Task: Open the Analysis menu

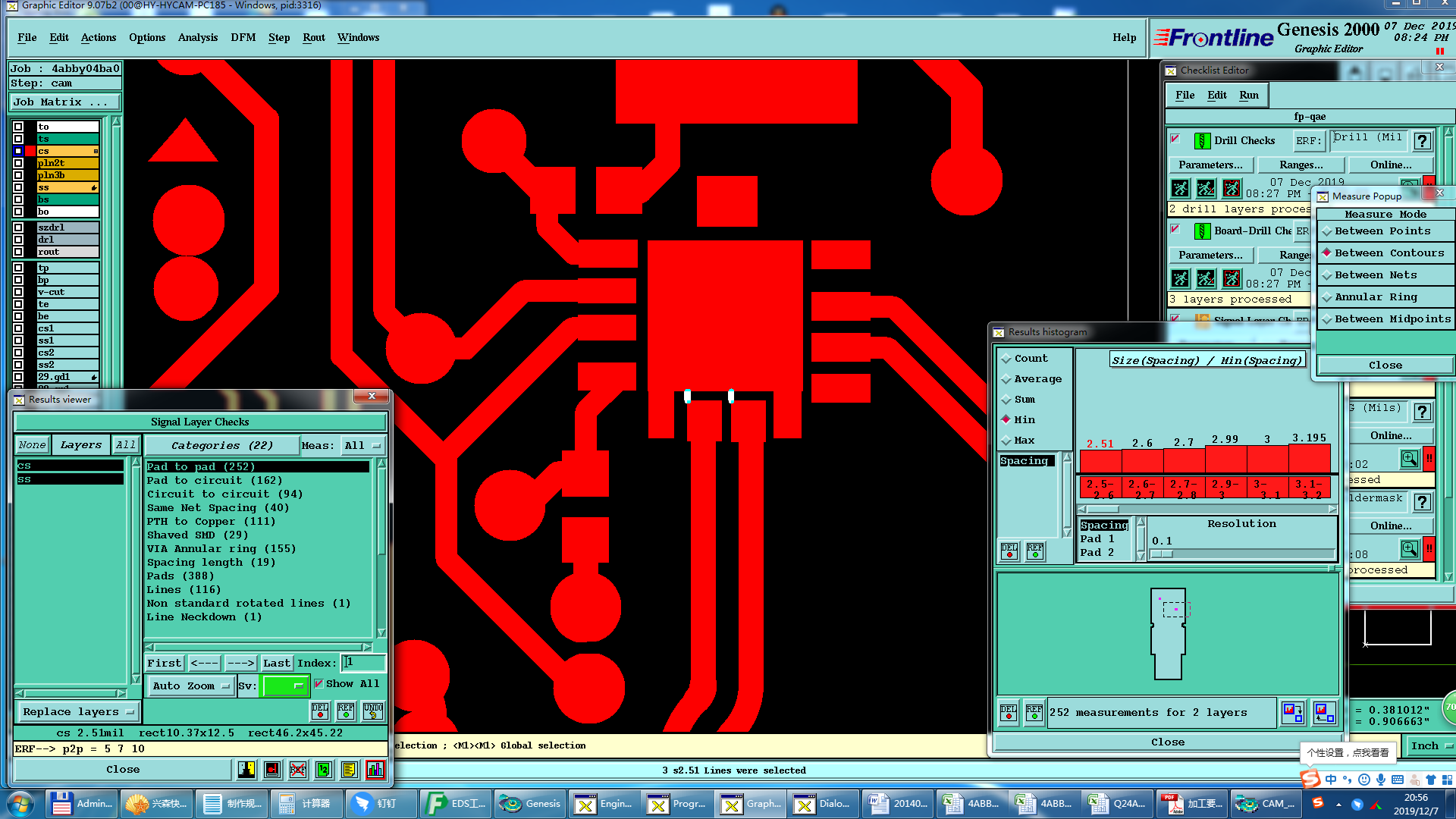Action: [197, 37]
